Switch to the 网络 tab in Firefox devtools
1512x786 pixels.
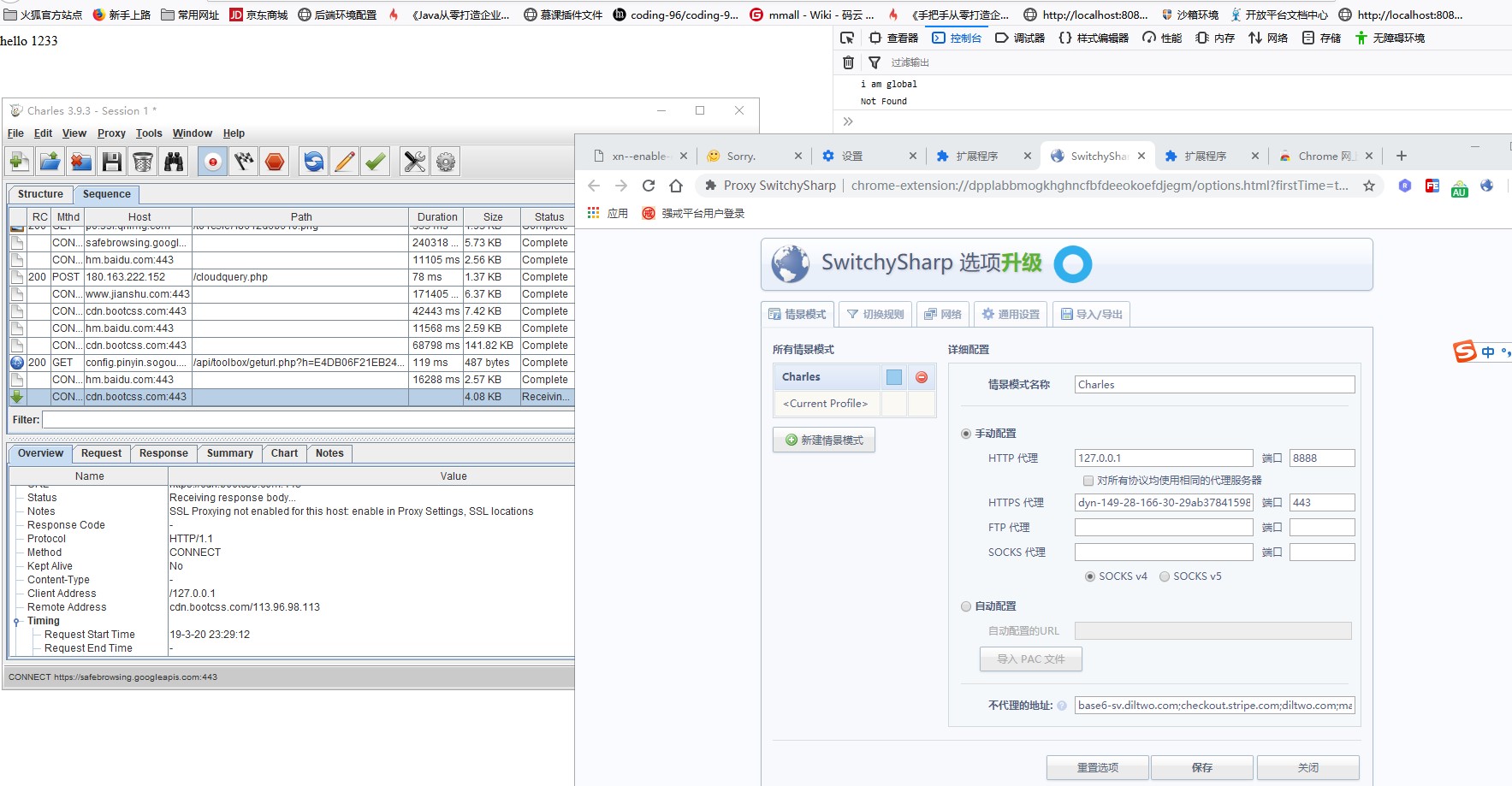[x=1268, y=38]
